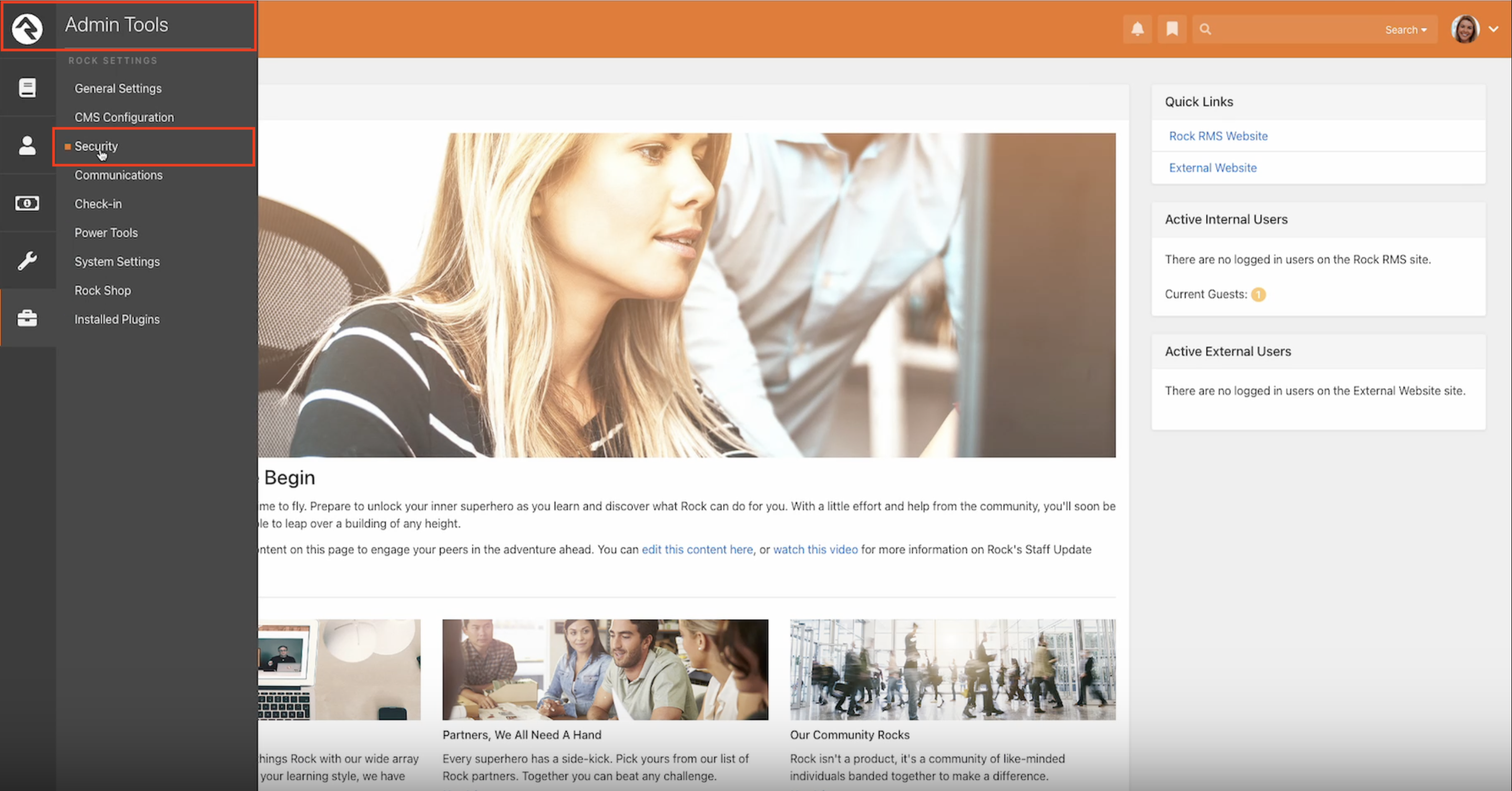
Task: Open Rock Shop menu item
Action: pyautogui.click(x=103, y=290)
